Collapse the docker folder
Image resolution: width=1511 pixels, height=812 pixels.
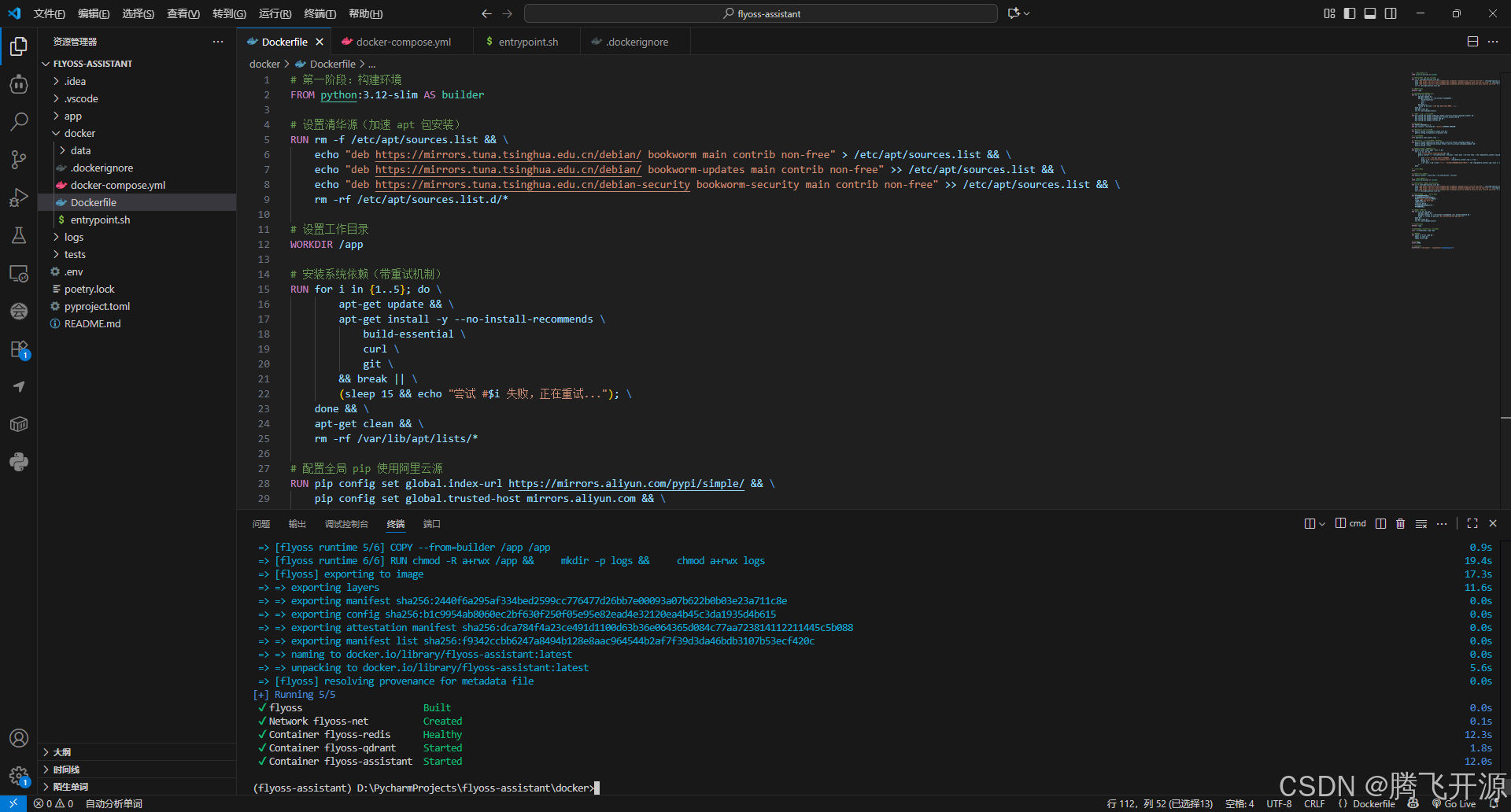[56, 133]
